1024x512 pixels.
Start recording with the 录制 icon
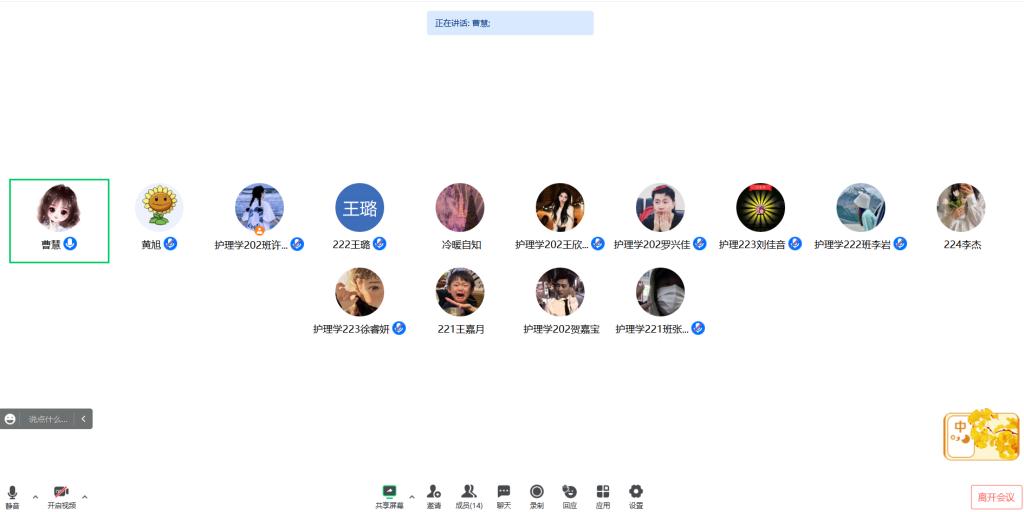click(x=537, y=493)
